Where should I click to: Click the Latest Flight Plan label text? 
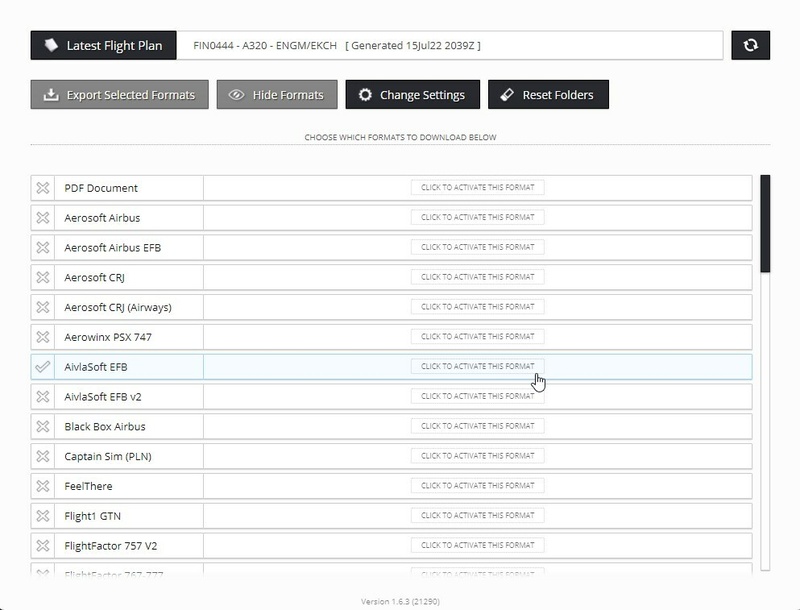point(114,45)
